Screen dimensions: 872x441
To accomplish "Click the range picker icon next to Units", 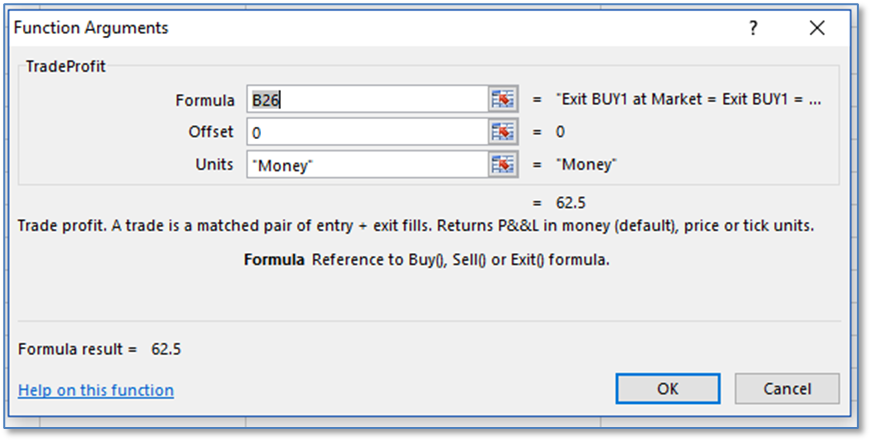I will [502, 164].
